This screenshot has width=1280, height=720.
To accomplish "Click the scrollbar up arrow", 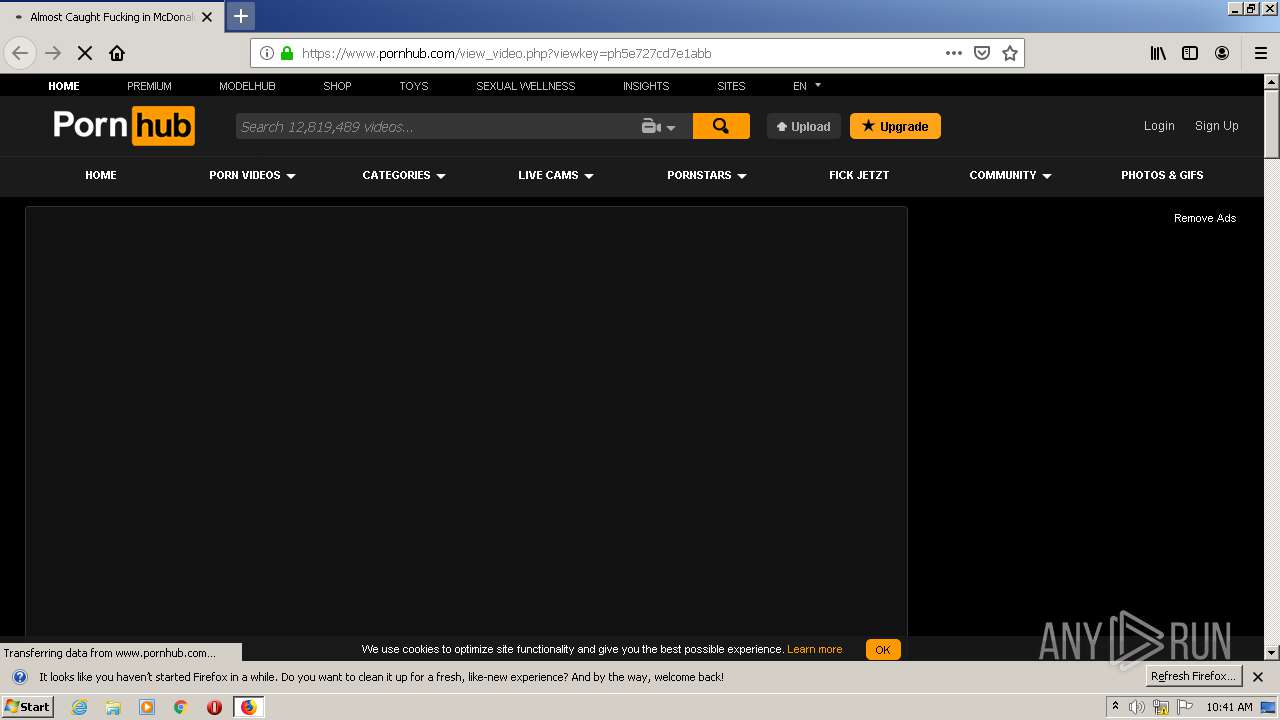I will (1272, 82).
